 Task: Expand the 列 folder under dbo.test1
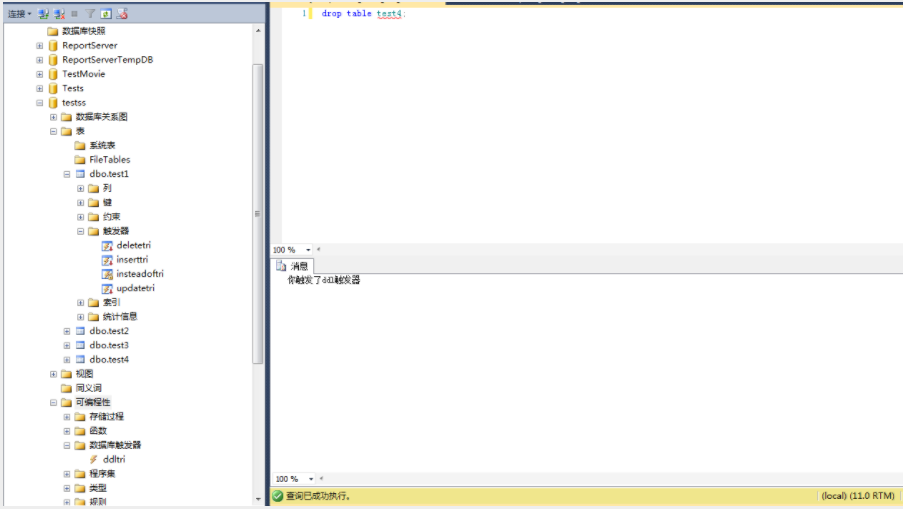coord(80,188)
